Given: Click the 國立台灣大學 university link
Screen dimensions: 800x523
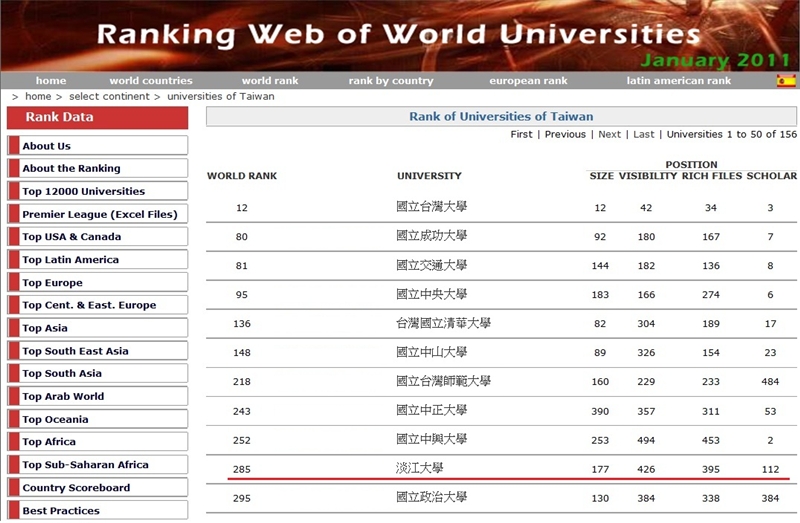Looking at the screenshot, I should [432, 208].
